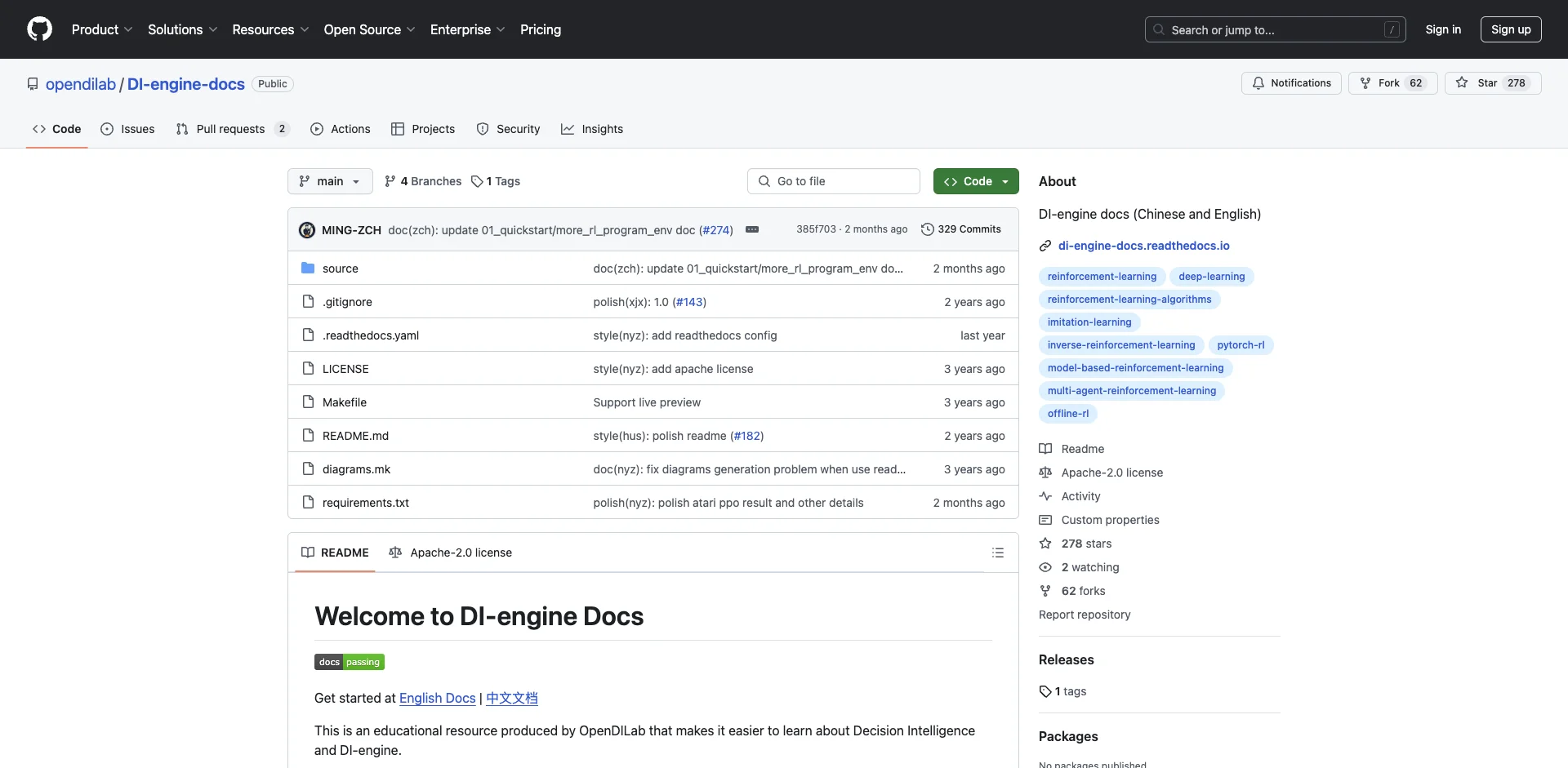Click the imitation-learning topic tag
This screenshot has width=1568, height=768.
point(1089,322)
